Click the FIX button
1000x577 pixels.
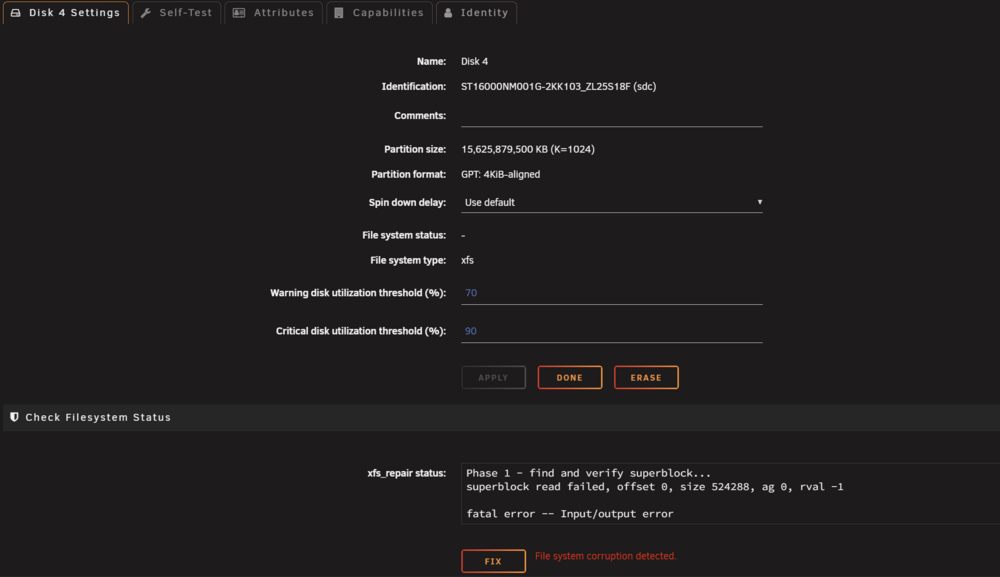(494, 561)
